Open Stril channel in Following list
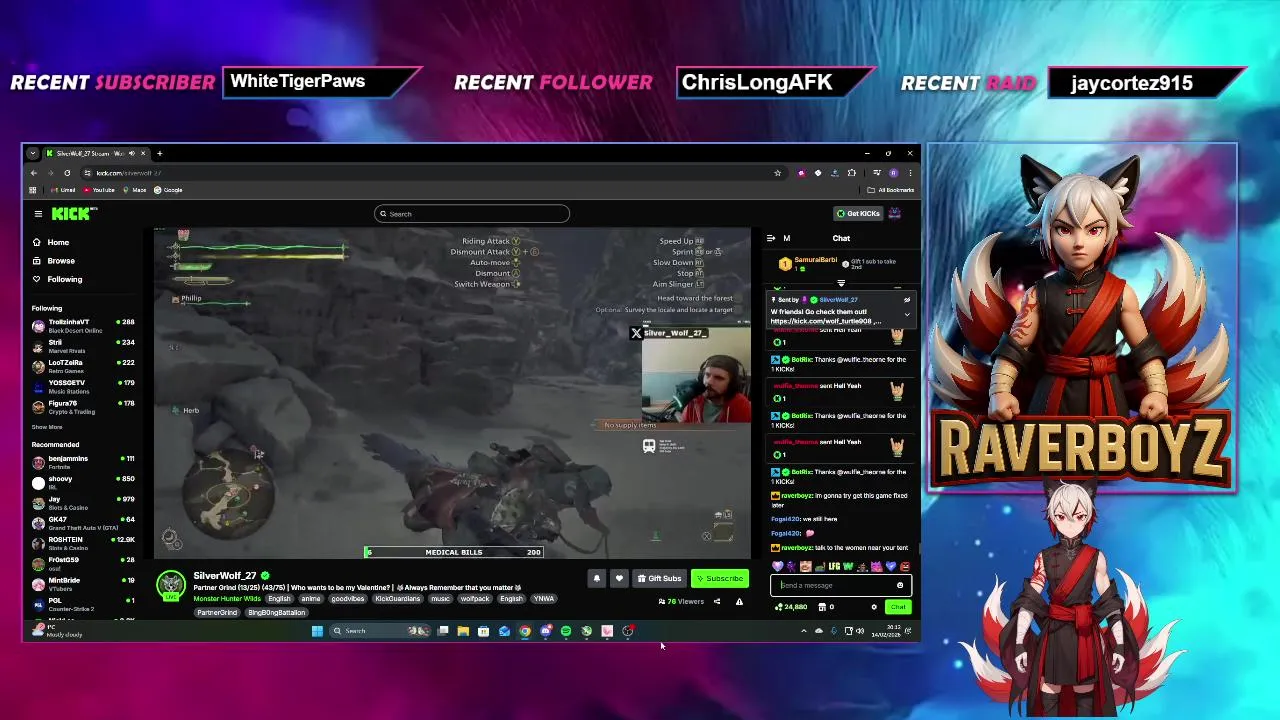 [85, 345]
